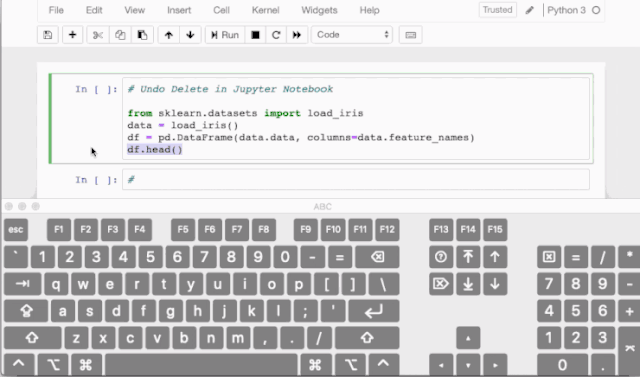Open the Code cell type dropdown
This screenshot has height=377, width=640.
352,35
